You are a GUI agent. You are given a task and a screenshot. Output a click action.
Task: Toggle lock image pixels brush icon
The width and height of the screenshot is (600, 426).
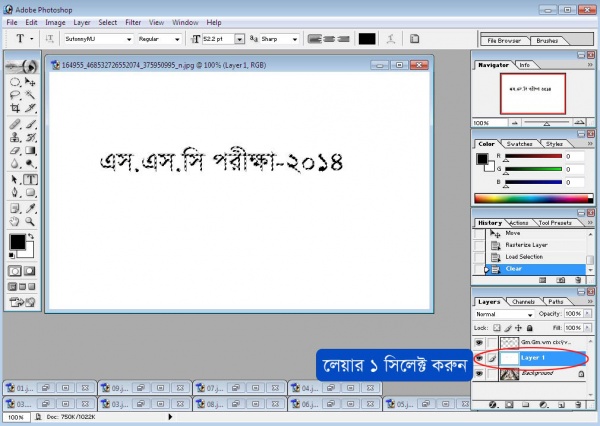pyautogui.click(x=508, y=328)
